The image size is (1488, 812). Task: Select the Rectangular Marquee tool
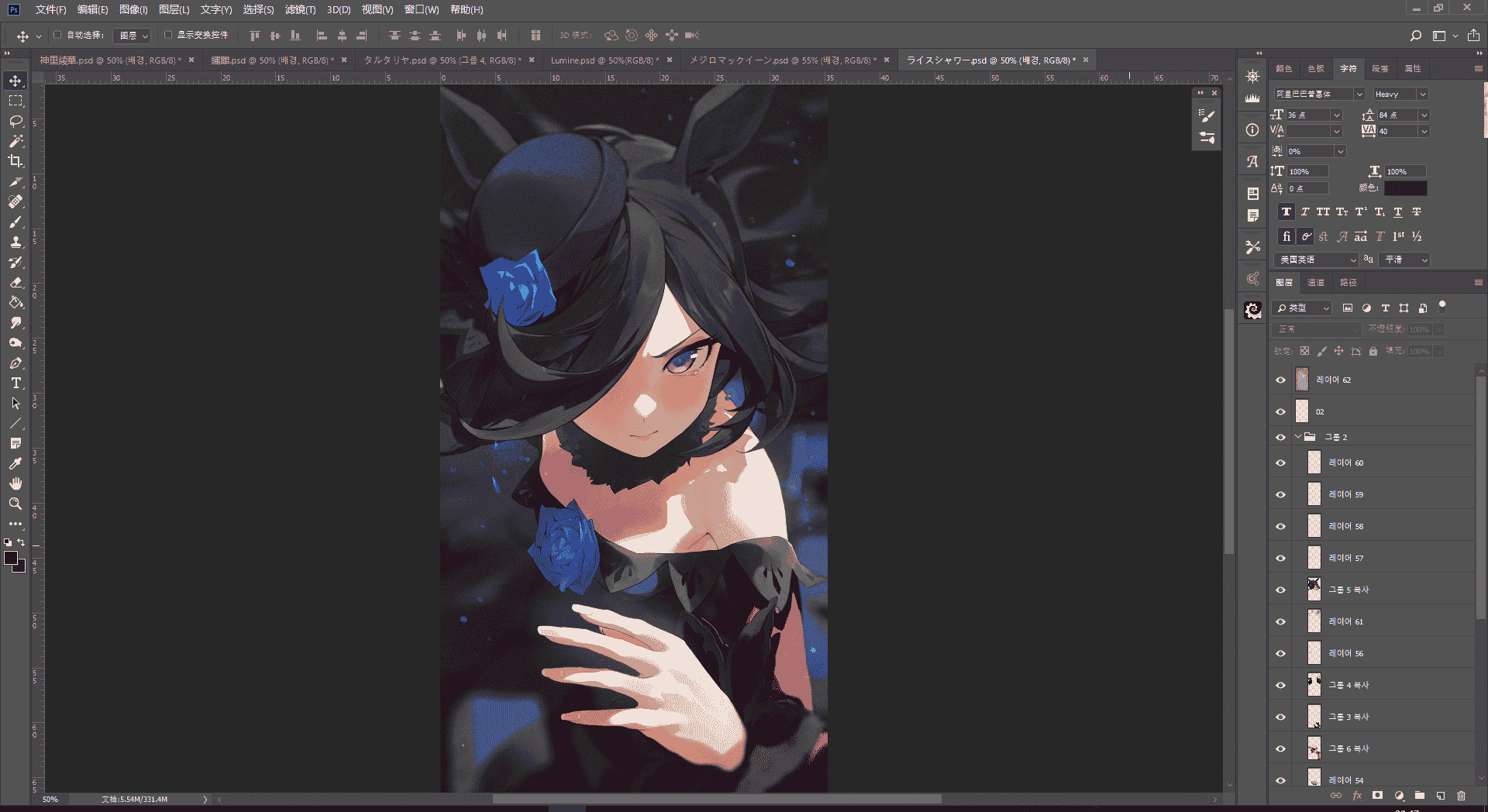click(15, 101)
